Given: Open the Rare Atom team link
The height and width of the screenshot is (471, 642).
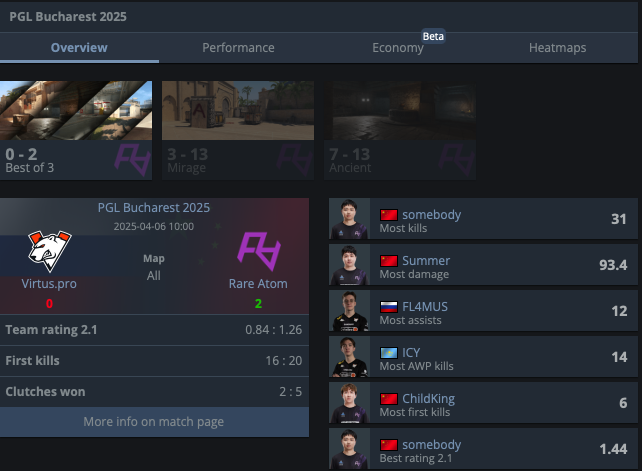Looking at the screenshot, I should pos(258,283).
